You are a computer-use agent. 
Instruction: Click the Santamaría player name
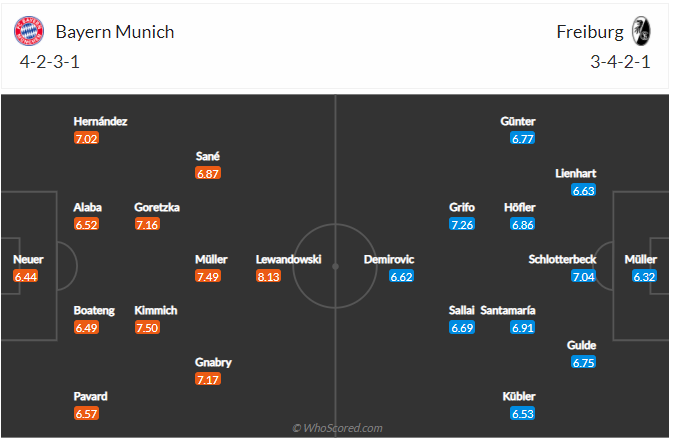pos(508,310)
